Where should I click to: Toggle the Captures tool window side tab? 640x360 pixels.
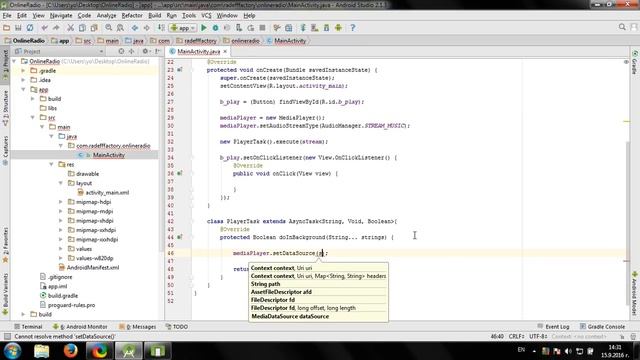(5, 150)
